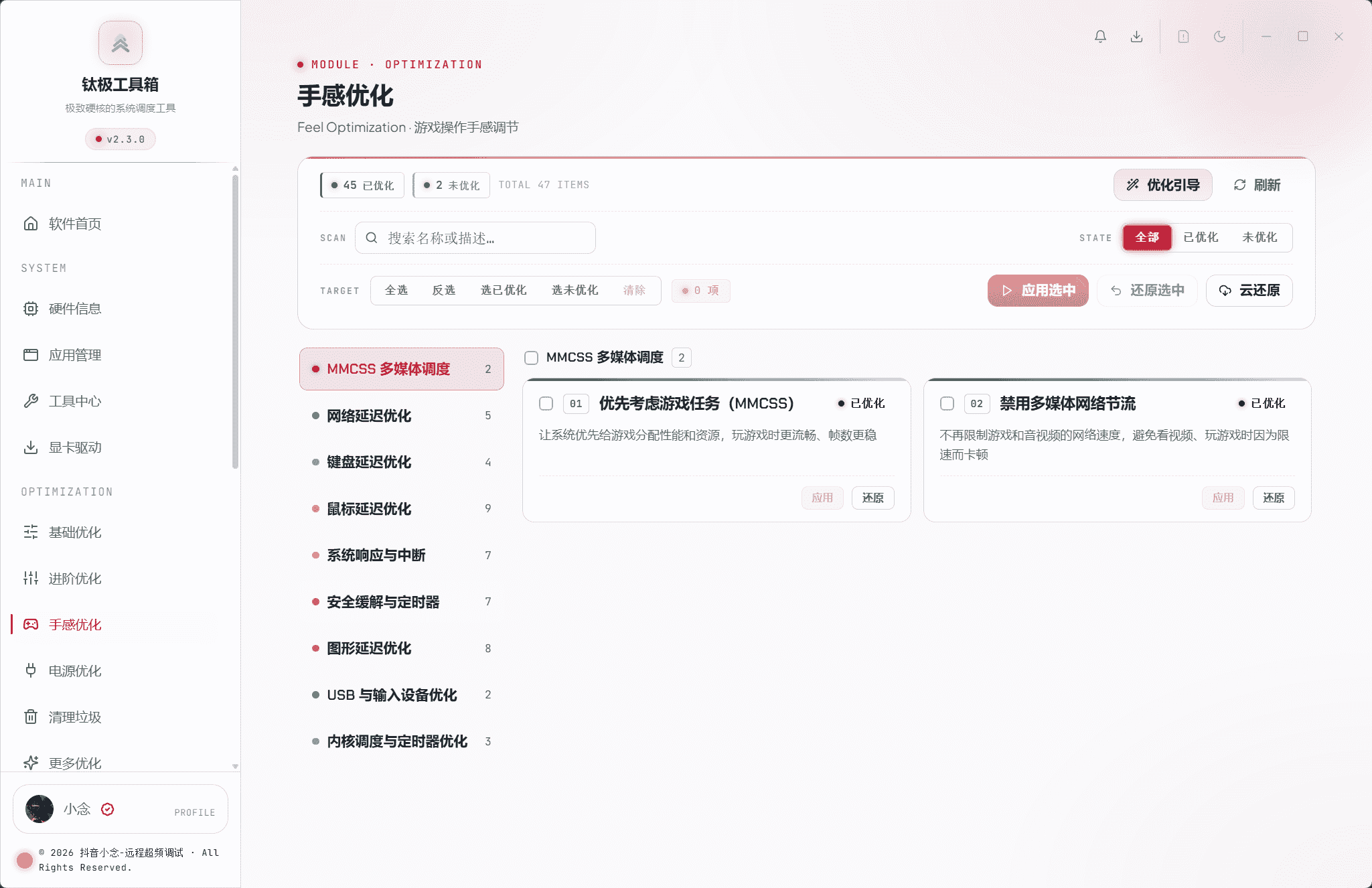Go to 基础优化 basic optimization
1372x888 pixels.
[x=121, y=532]
